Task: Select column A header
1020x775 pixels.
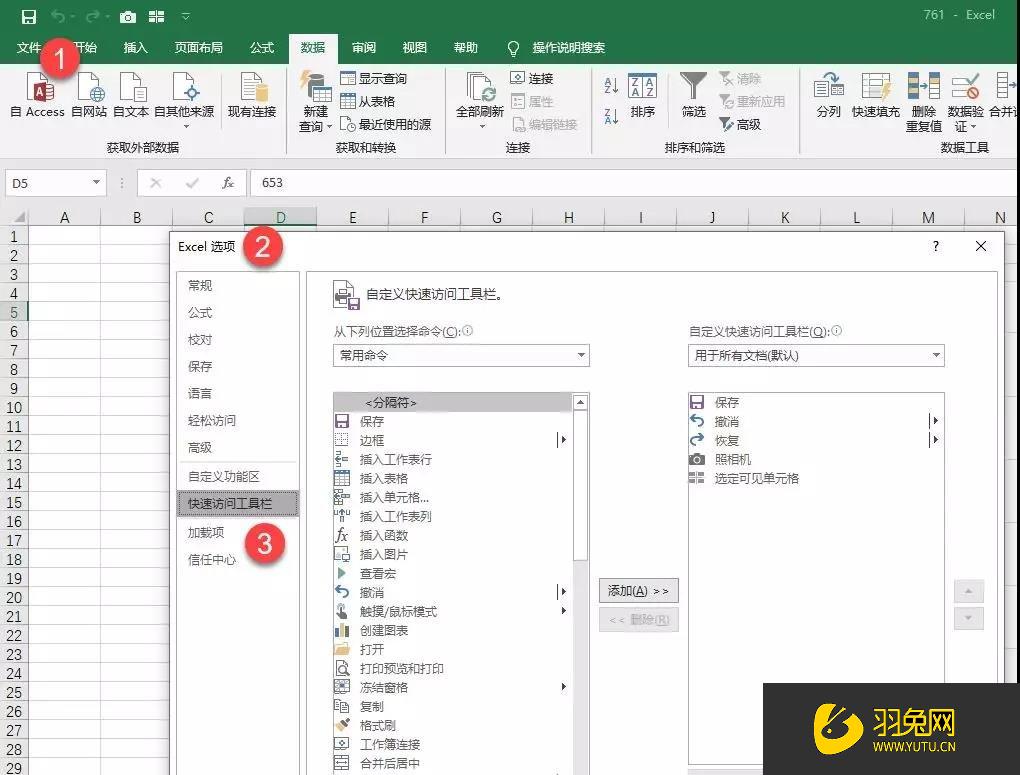Action: [x=64, y=217]
